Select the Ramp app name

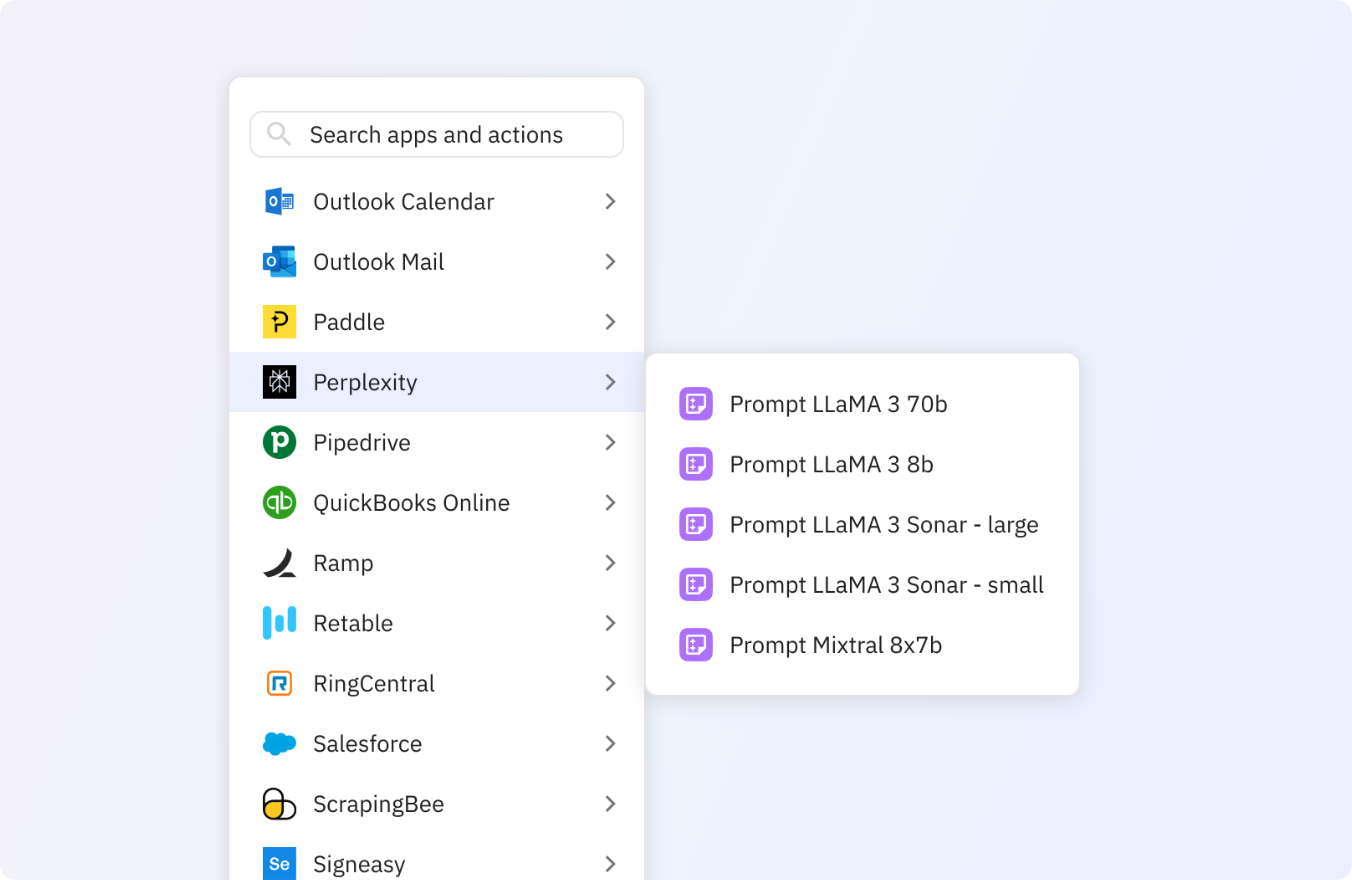click(343, 564)
